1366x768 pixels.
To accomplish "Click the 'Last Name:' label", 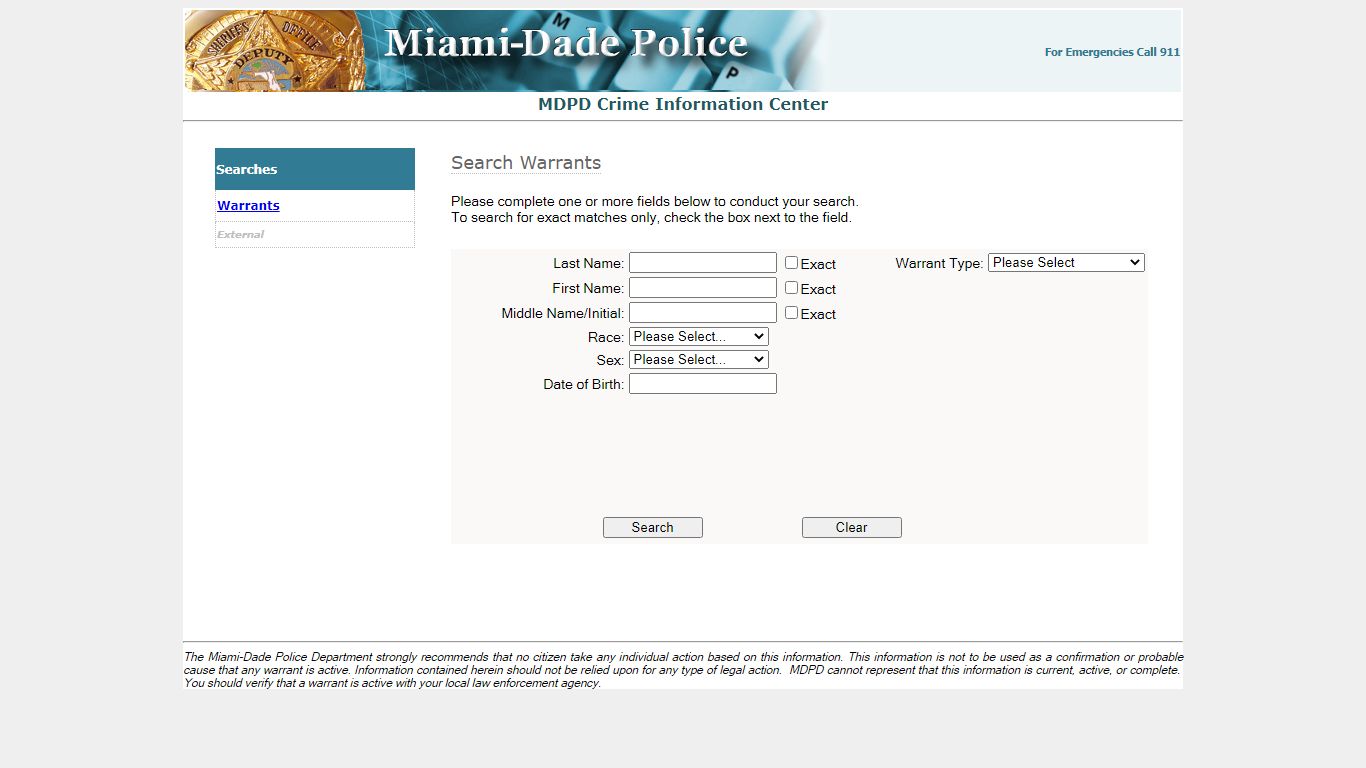I will (588, 264).
